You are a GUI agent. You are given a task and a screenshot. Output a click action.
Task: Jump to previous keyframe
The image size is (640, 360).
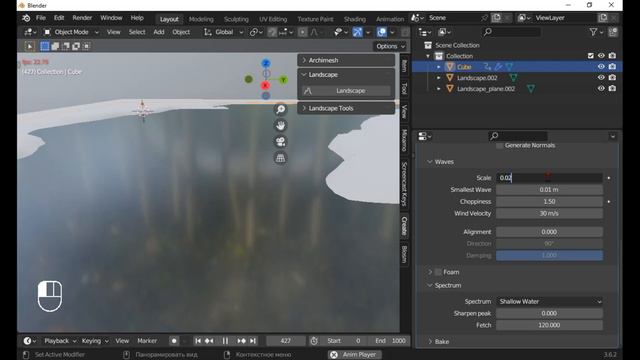tap(209, 341)
